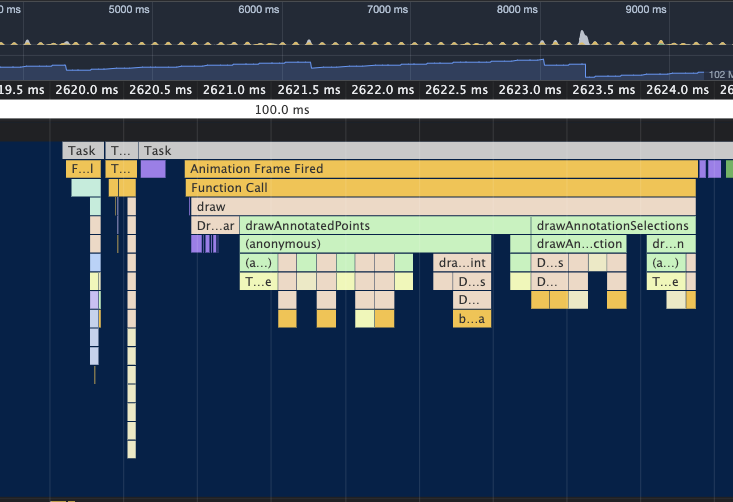Click the 2622.5 ms ruler label

(x=456, y=90)
